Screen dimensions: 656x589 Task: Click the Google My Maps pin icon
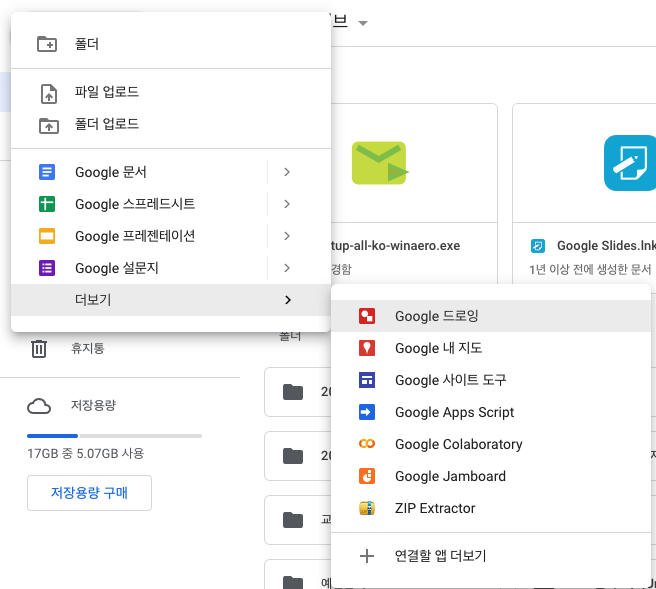click(367, 348)
